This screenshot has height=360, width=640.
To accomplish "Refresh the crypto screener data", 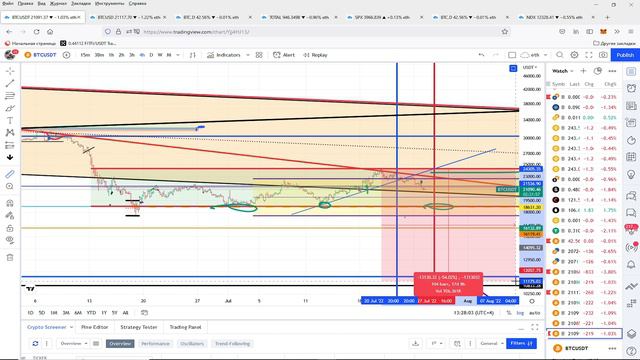I will pyautogui.click(x=36, y=343).
